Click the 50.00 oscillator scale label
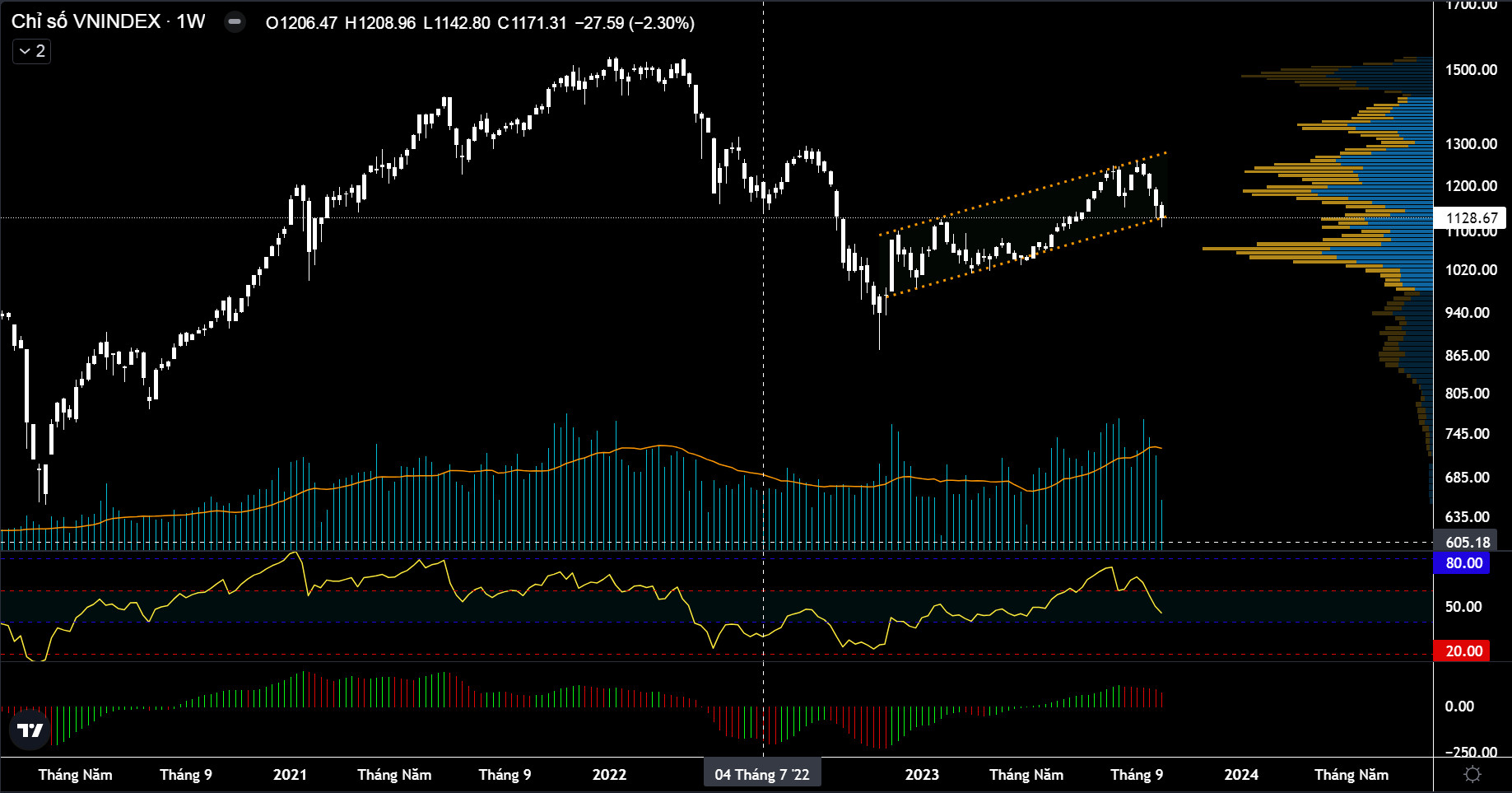The image size is (1512, 793). click(1463, 607)
